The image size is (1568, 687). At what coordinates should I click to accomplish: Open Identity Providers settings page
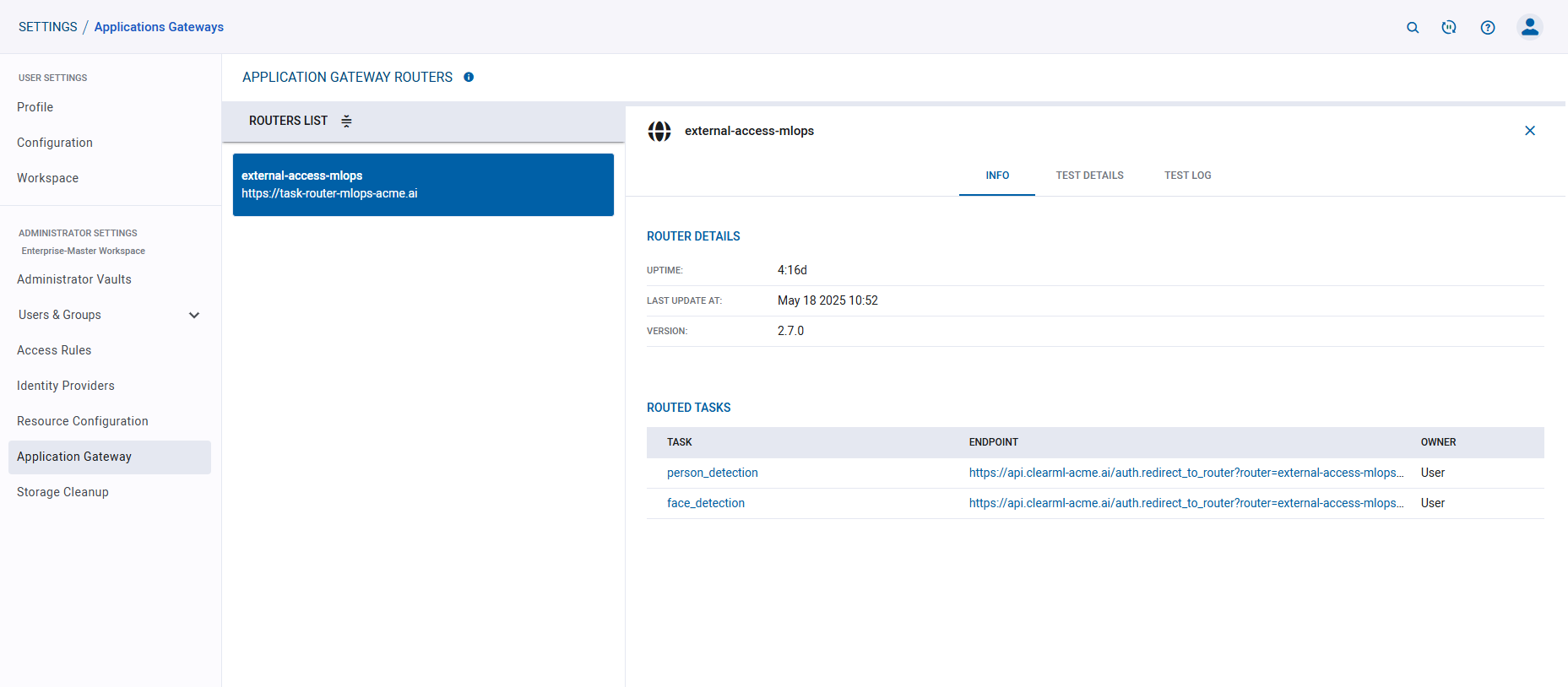click(66, 387)
